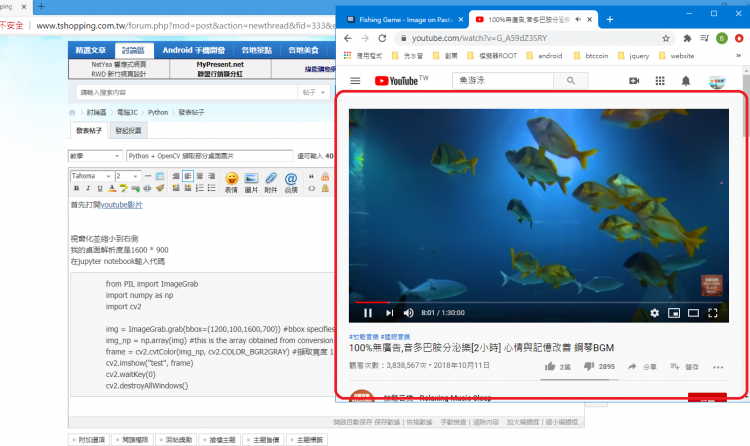750x446 pixels.
Task: Open YouTube notifications bell
Action: click(686, 81)
